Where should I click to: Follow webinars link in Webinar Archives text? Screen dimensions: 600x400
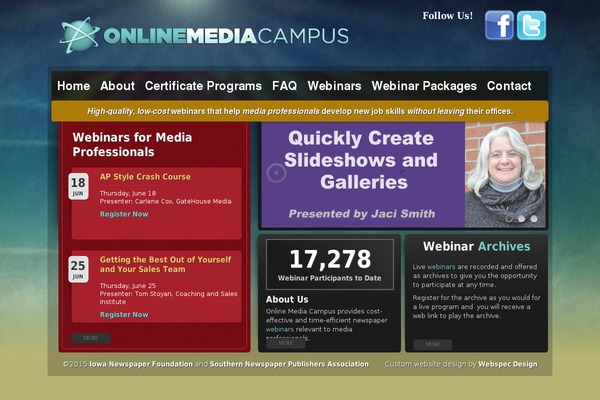pyautogui.click(x=441, y=266)
